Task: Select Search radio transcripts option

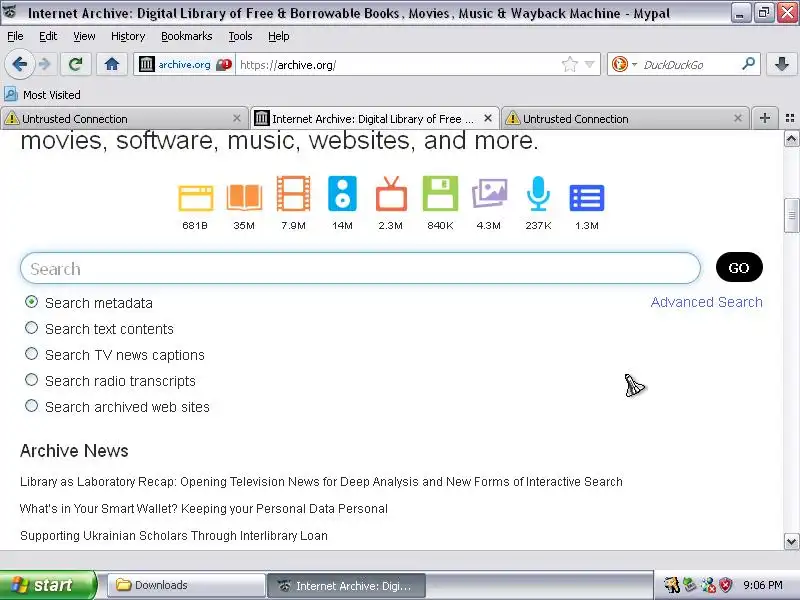Action: tap(31, 380)
